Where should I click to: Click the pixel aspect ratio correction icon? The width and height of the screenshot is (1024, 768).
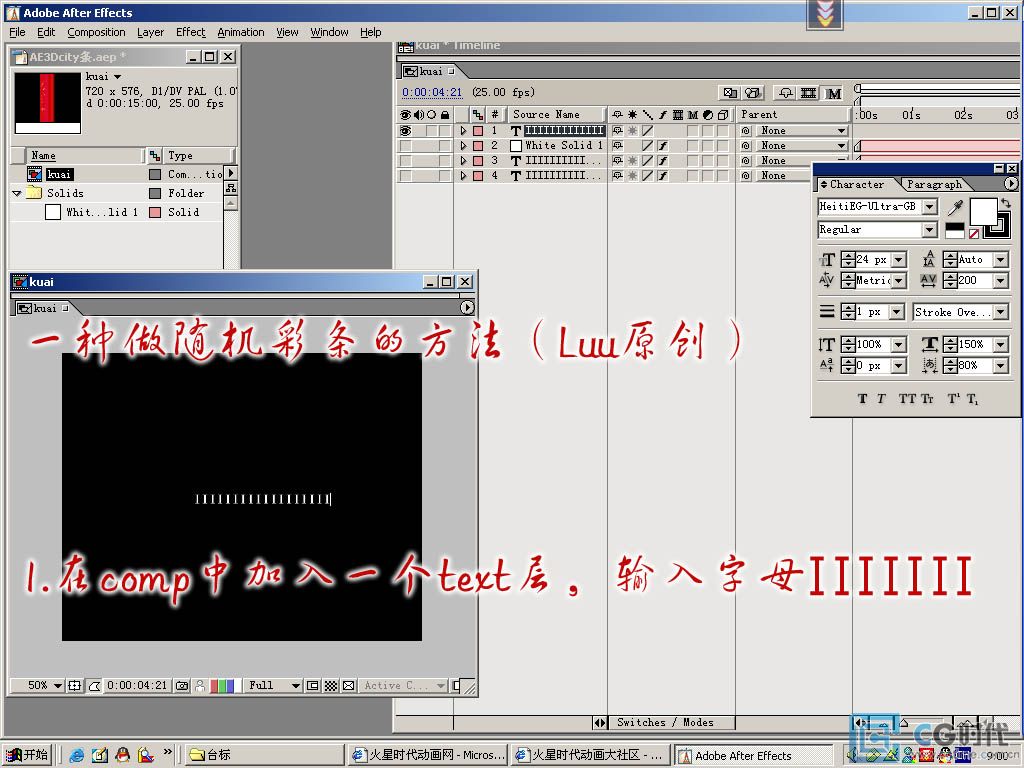(x=349, y=686)
